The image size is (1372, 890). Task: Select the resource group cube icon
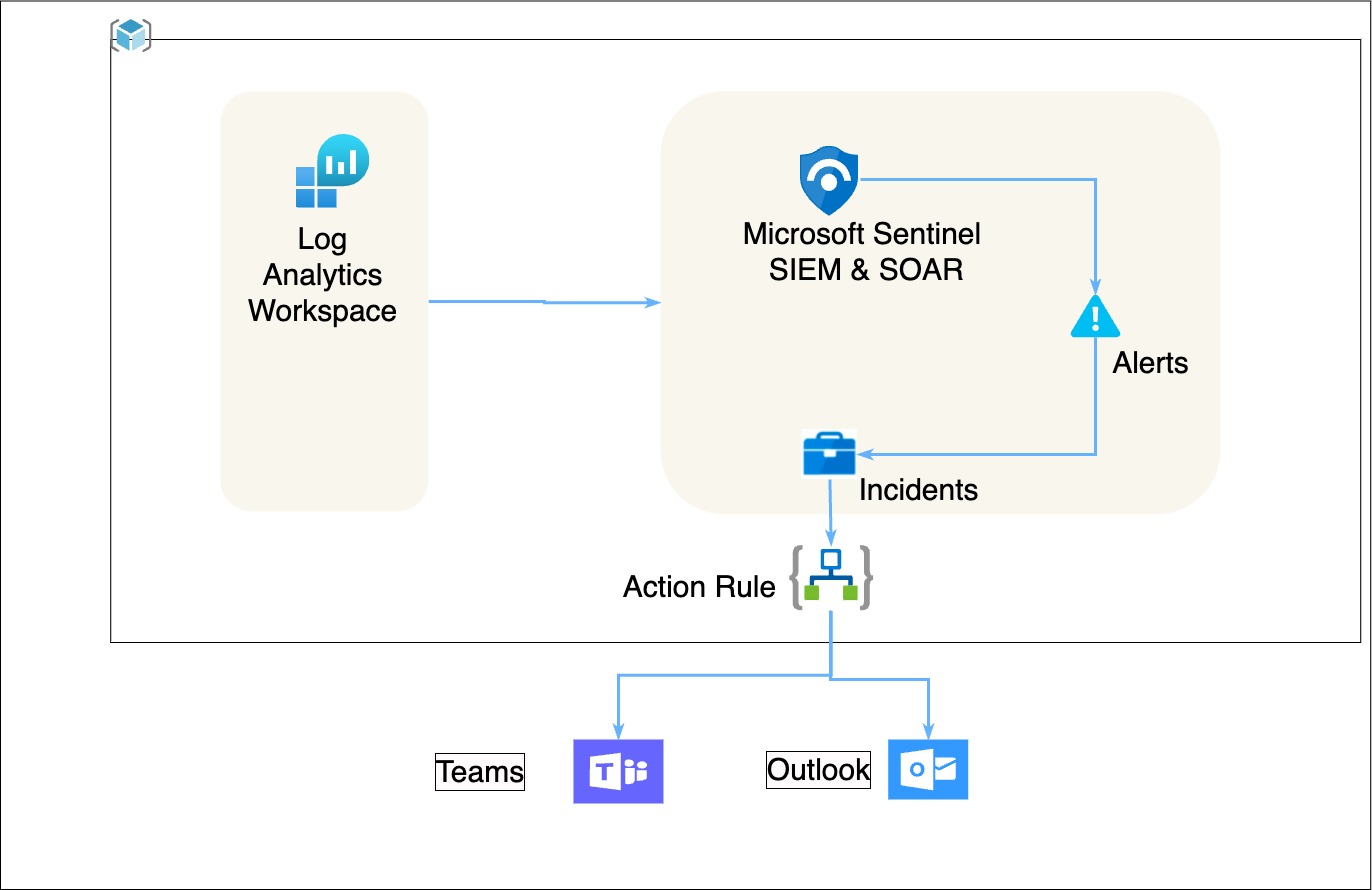[130, 35]
